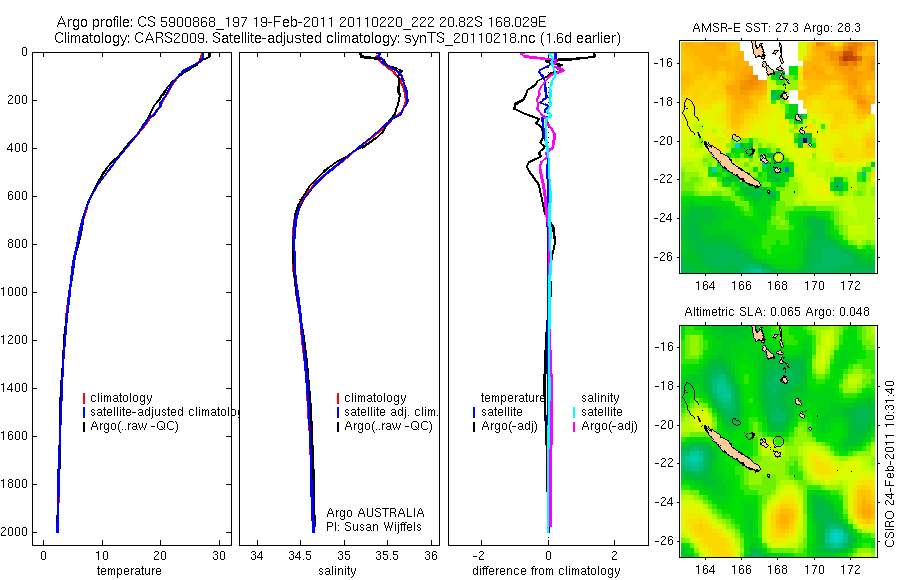Click latitude tick '-18' on SST map

(x=662, y=102)
